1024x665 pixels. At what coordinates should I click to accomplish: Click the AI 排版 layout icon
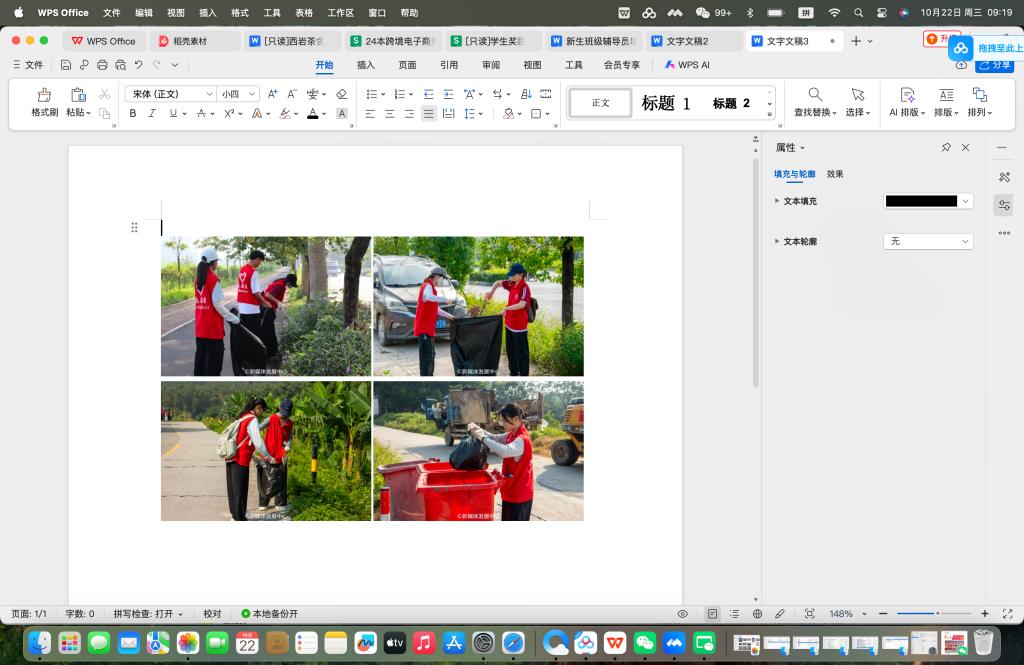[x=907, y=96]
